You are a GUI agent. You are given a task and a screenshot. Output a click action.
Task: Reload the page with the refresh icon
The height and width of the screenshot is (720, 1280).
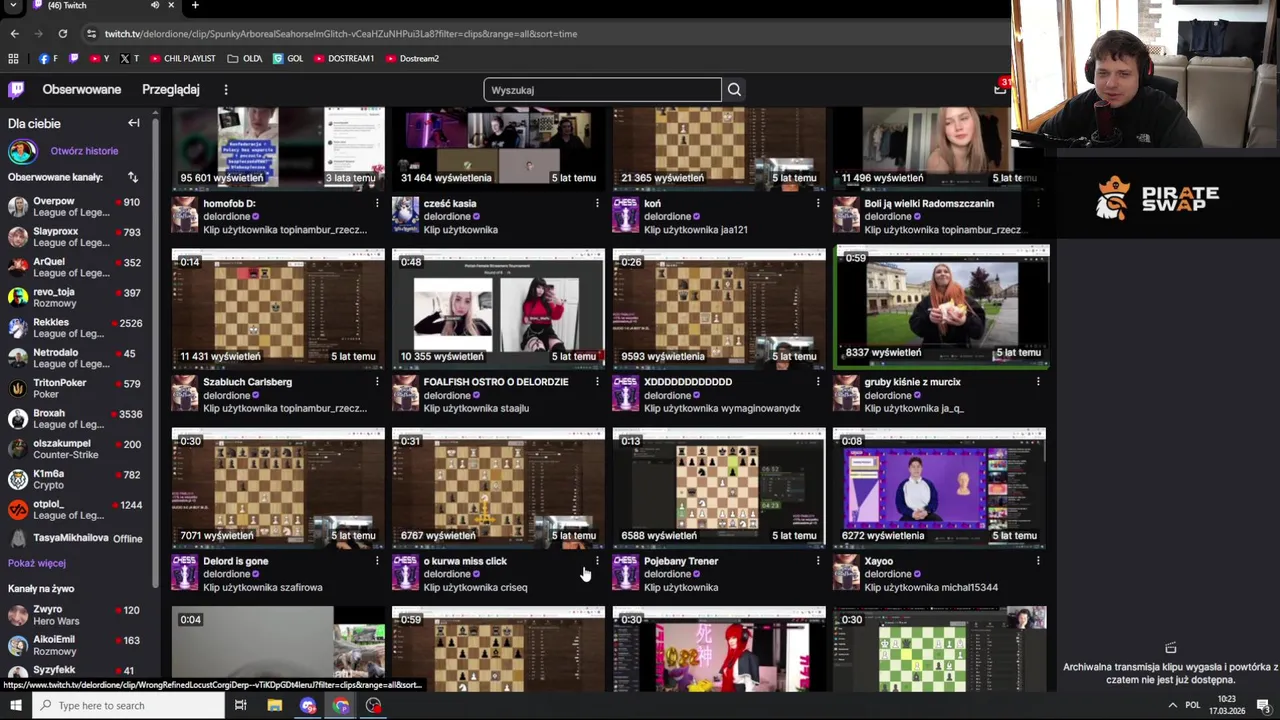tap(63, 34)
